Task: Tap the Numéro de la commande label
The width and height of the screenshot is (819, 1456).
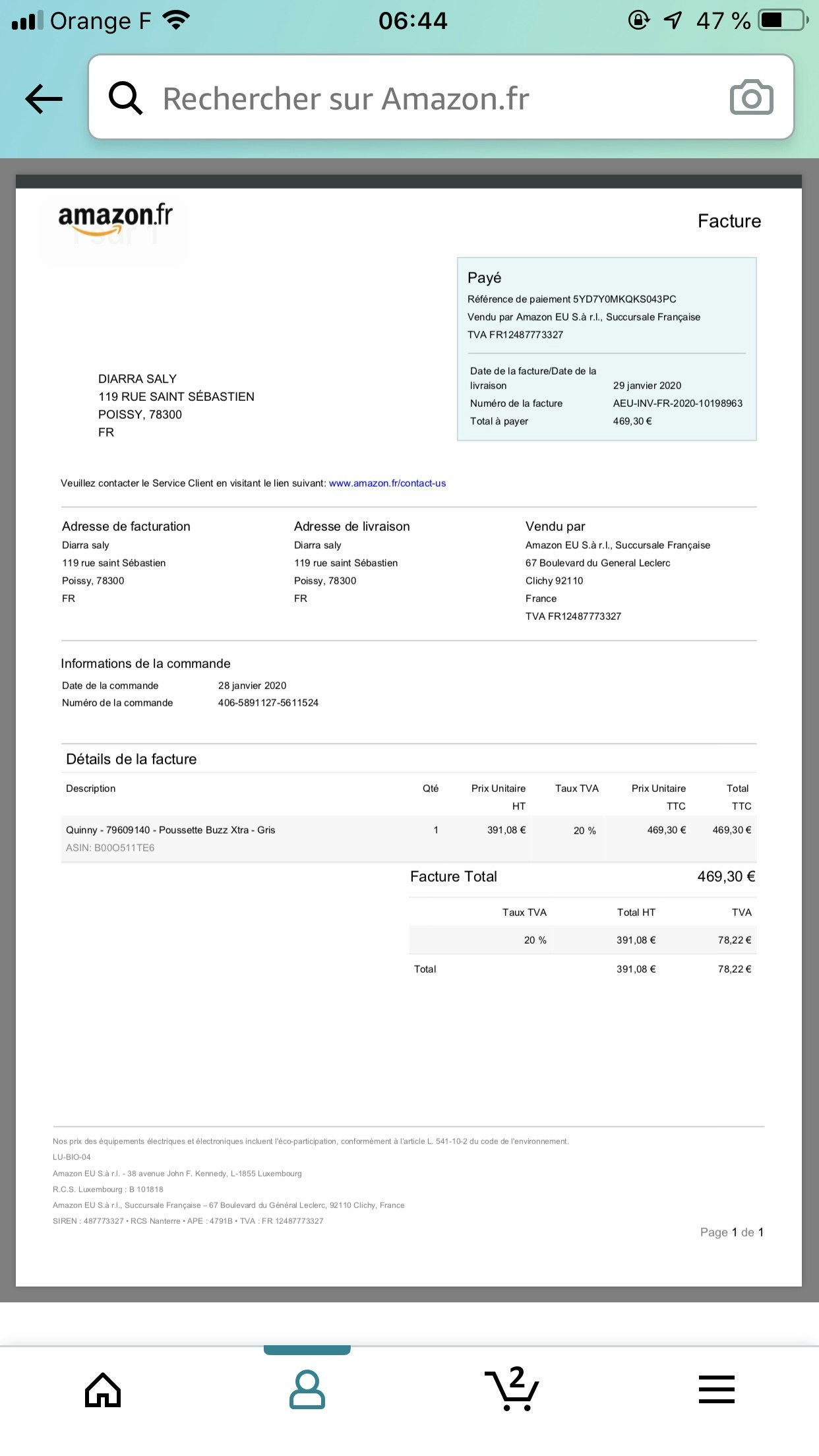Action: pos(117,703)
